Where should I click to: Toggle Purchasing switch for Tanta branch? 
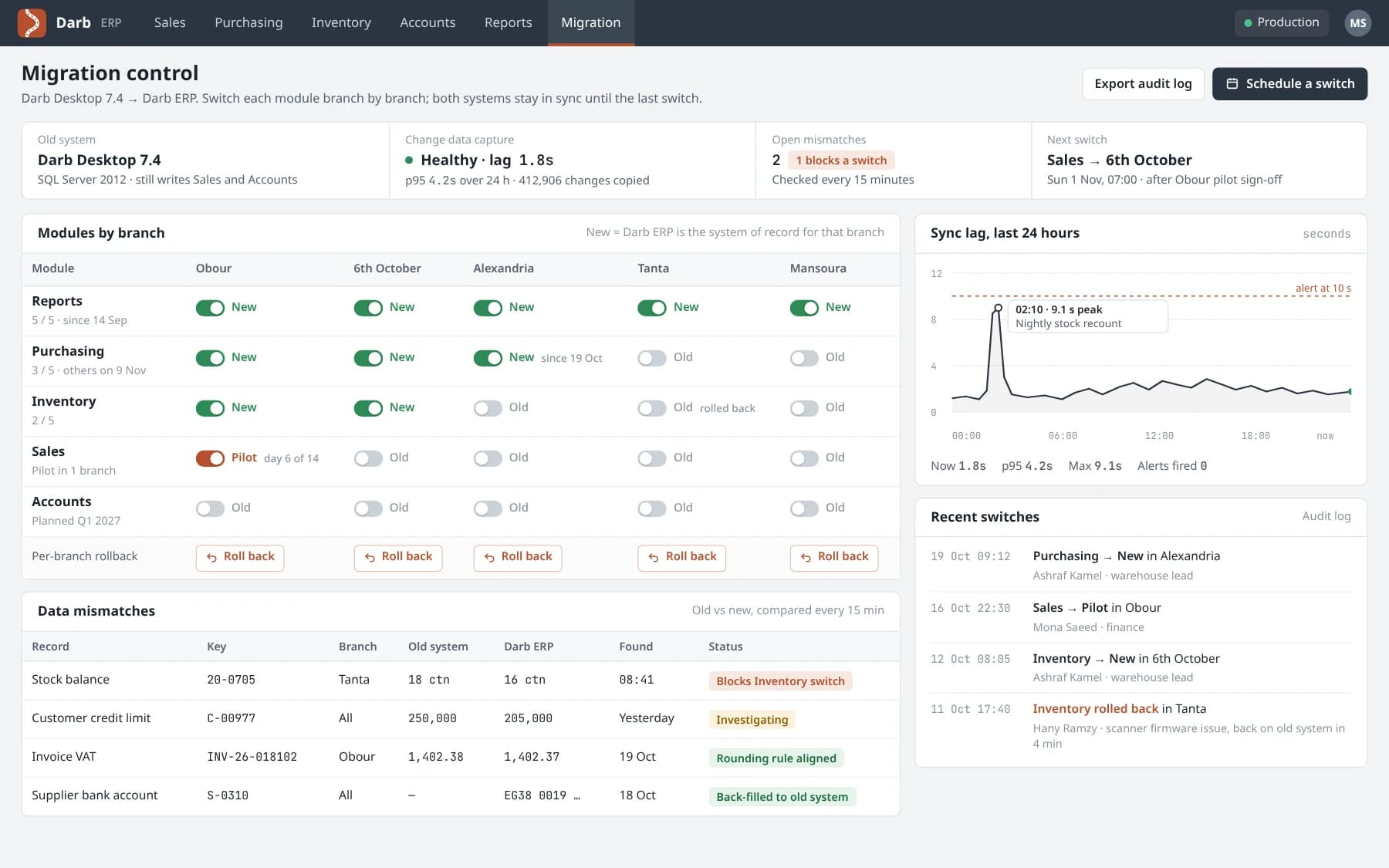pyautogui.click(x=652, y=358)
